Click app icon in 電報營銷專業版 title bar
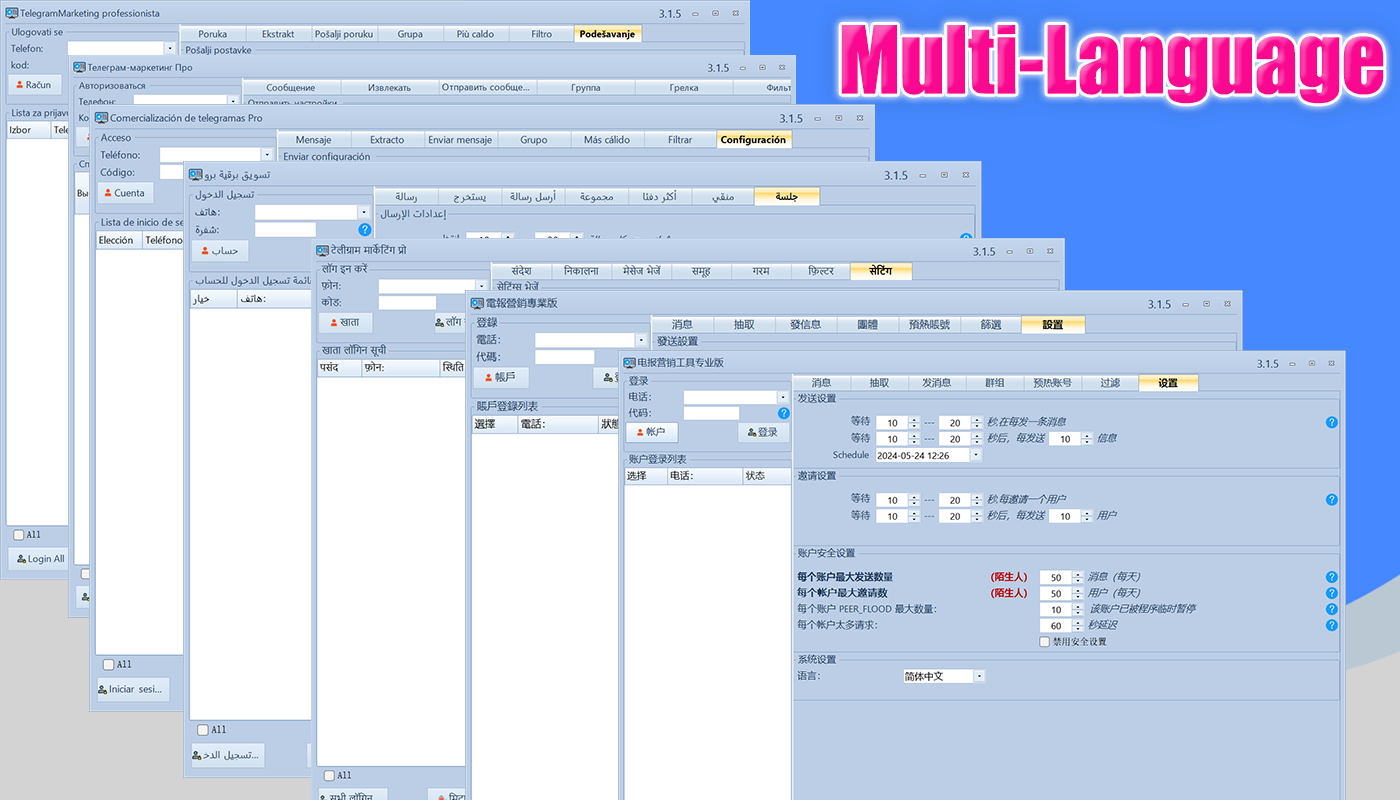 tap(477, 303)
